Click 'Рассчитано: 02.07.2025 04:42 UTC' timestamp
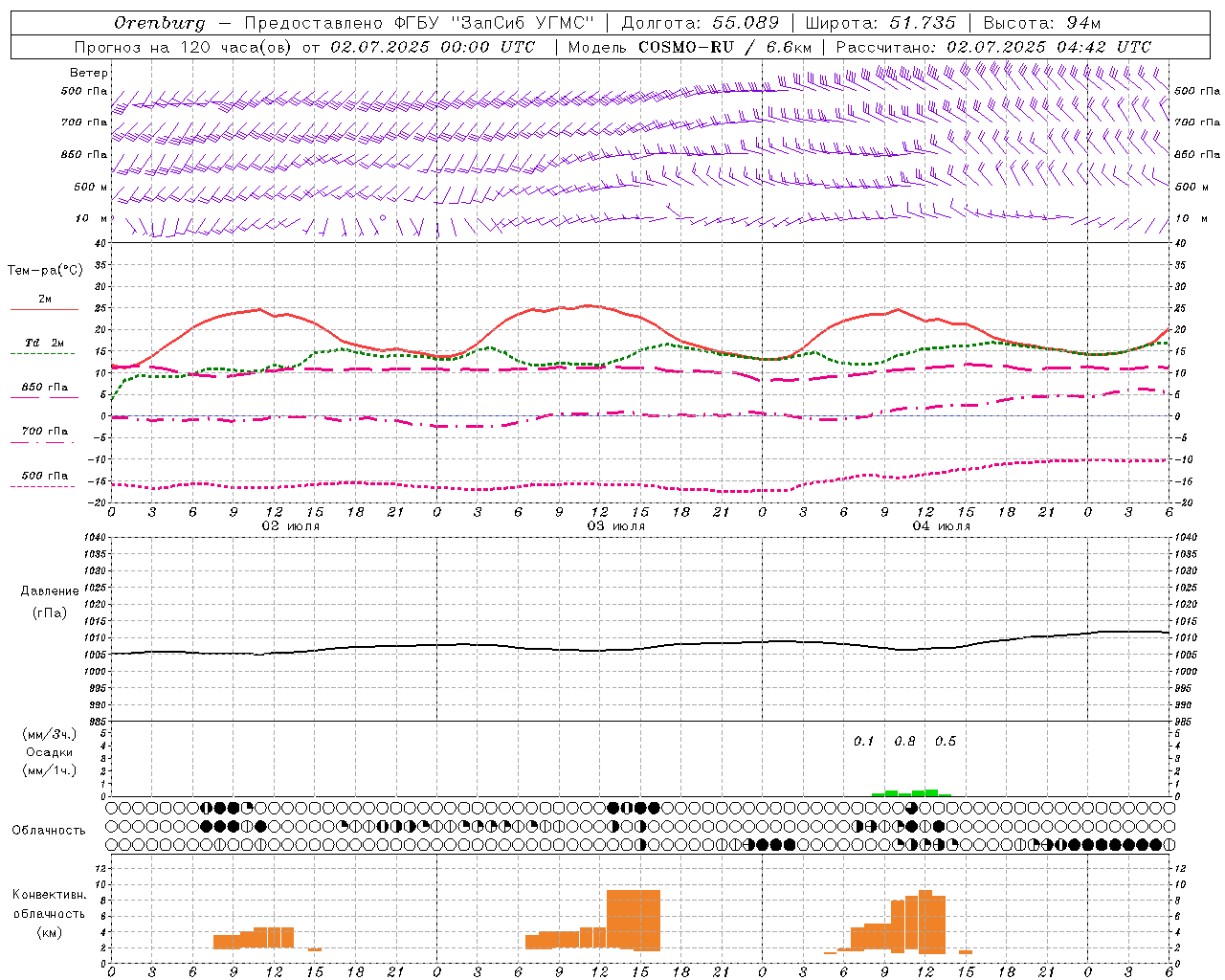1225x980 pixels. [x=993, y=47]
